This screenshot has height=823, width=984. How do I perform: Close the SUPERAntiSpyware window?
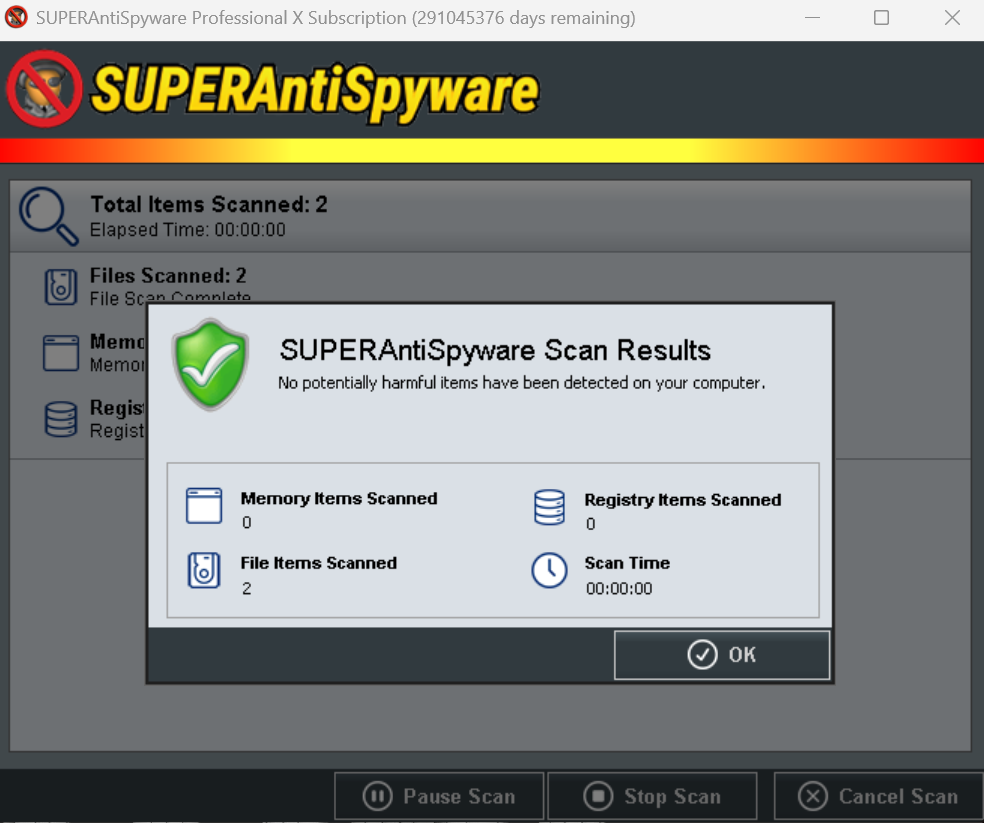pyautogui.click(x=952, y=18)
